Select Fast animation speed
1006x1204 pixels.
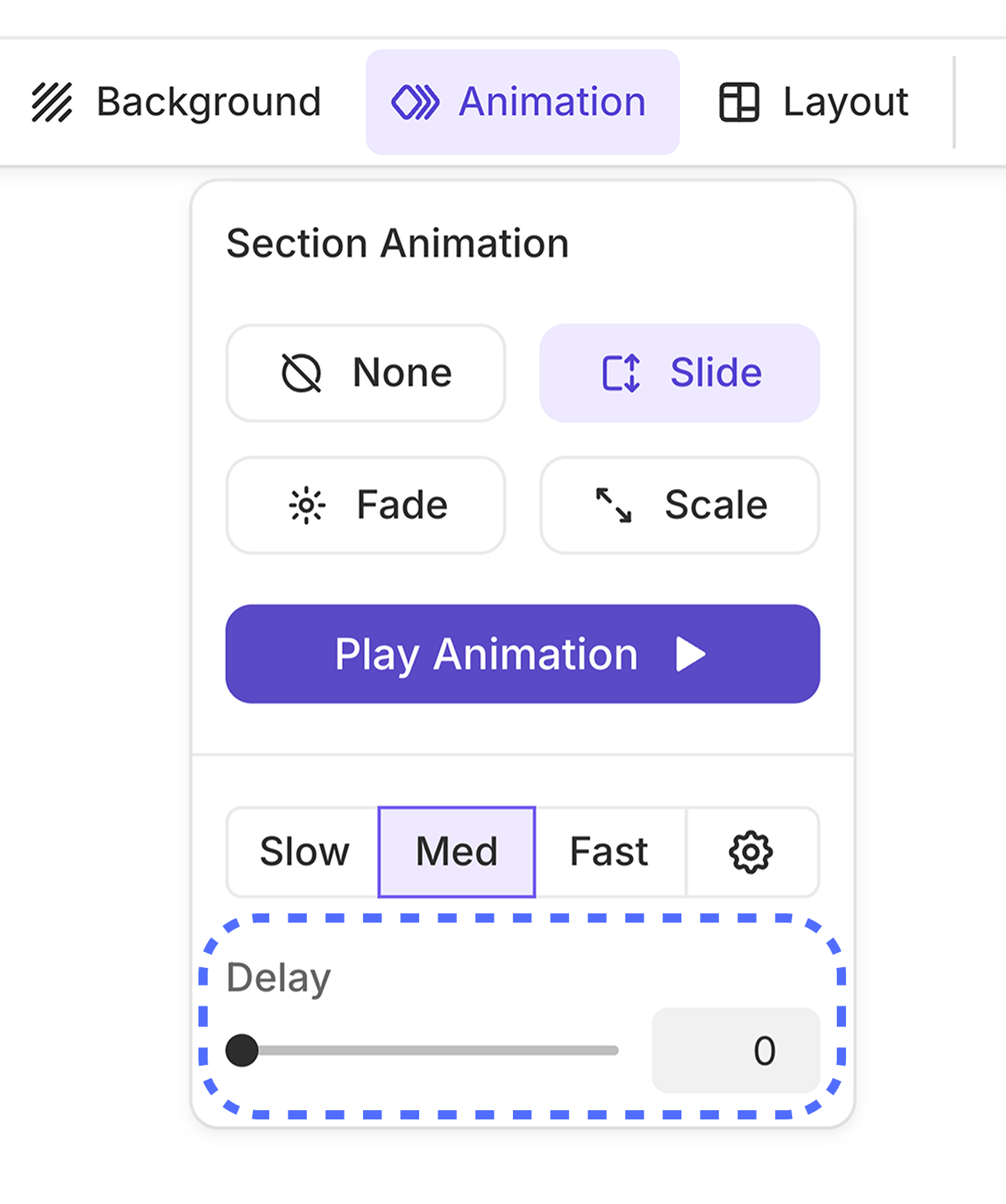(x=609, y=852)
